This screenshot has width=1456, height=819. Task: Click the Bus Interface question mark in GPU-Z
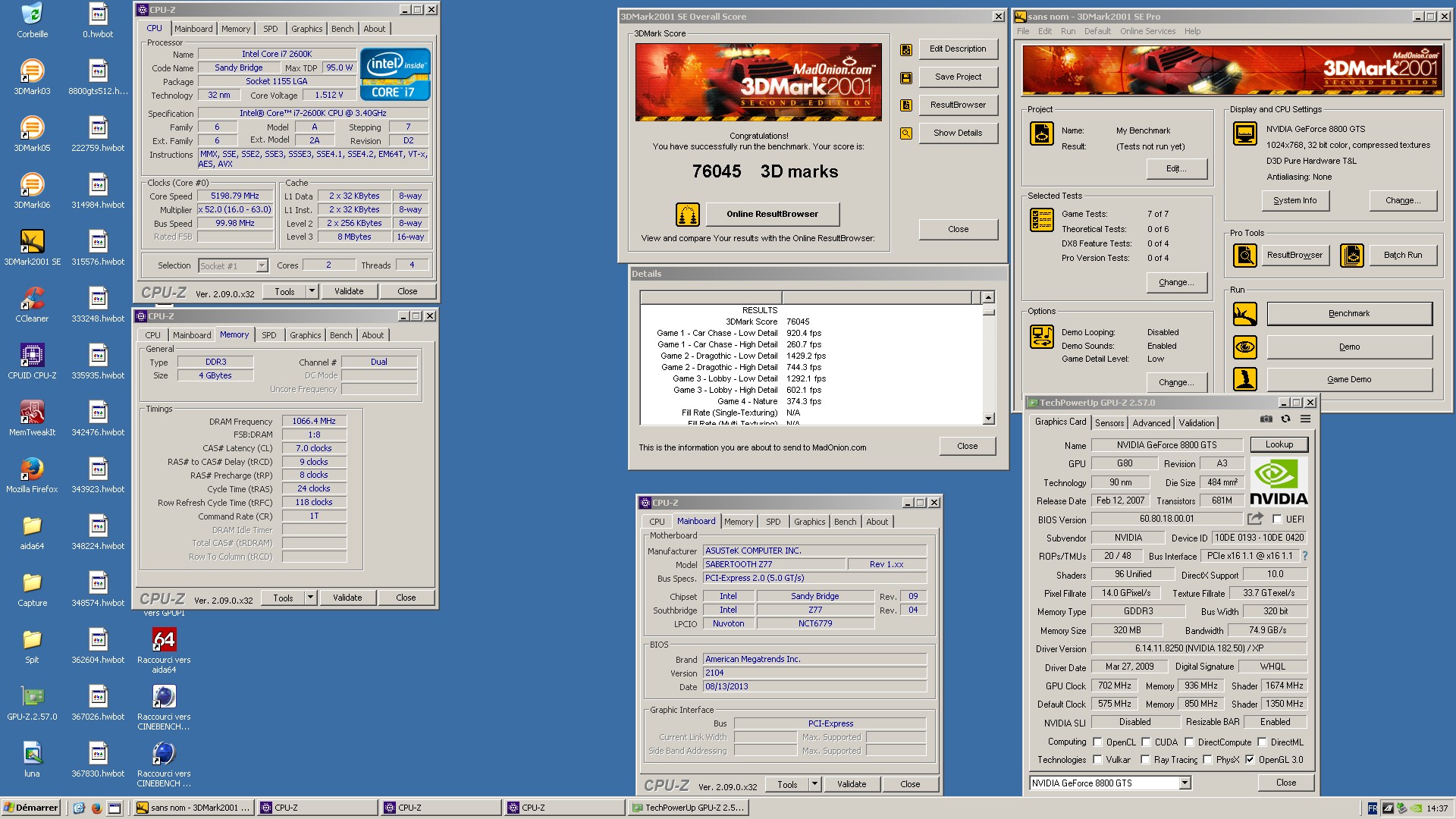(x=1304, y=557)
